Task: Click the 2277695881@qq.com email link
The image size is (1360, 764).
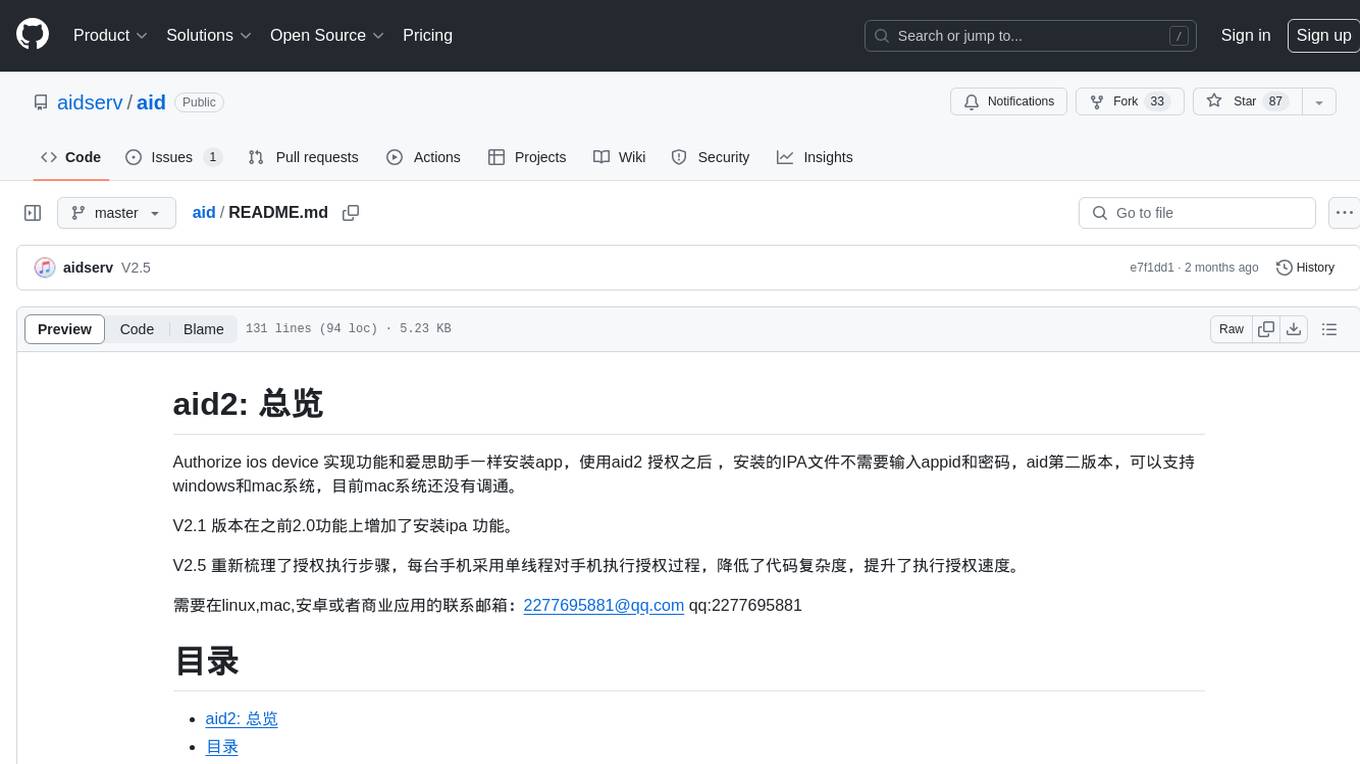Action: [x=604, y=605]
